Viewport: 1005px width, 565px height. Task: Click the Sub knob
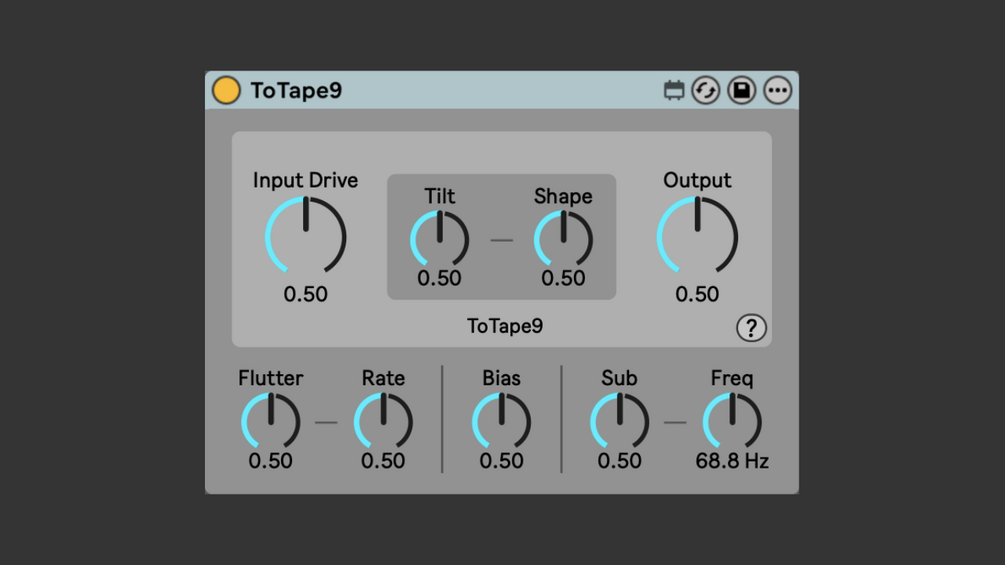[x=619, y=422]
